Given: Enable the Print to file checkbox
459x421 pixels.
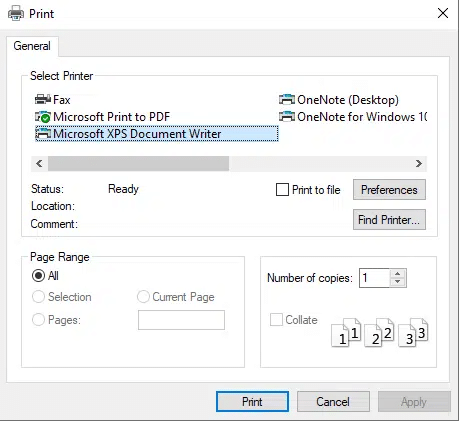Looking at the screenshot, I should click(282, 190).
